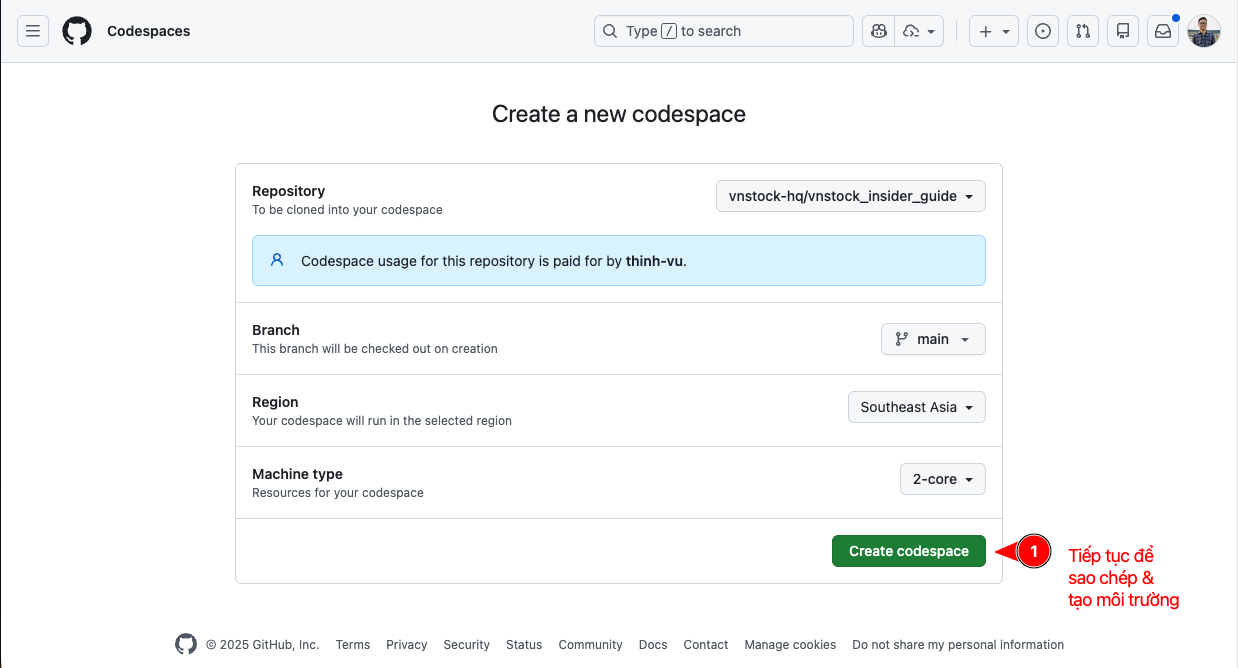Click the user profile avatar

click(1204, 31)
